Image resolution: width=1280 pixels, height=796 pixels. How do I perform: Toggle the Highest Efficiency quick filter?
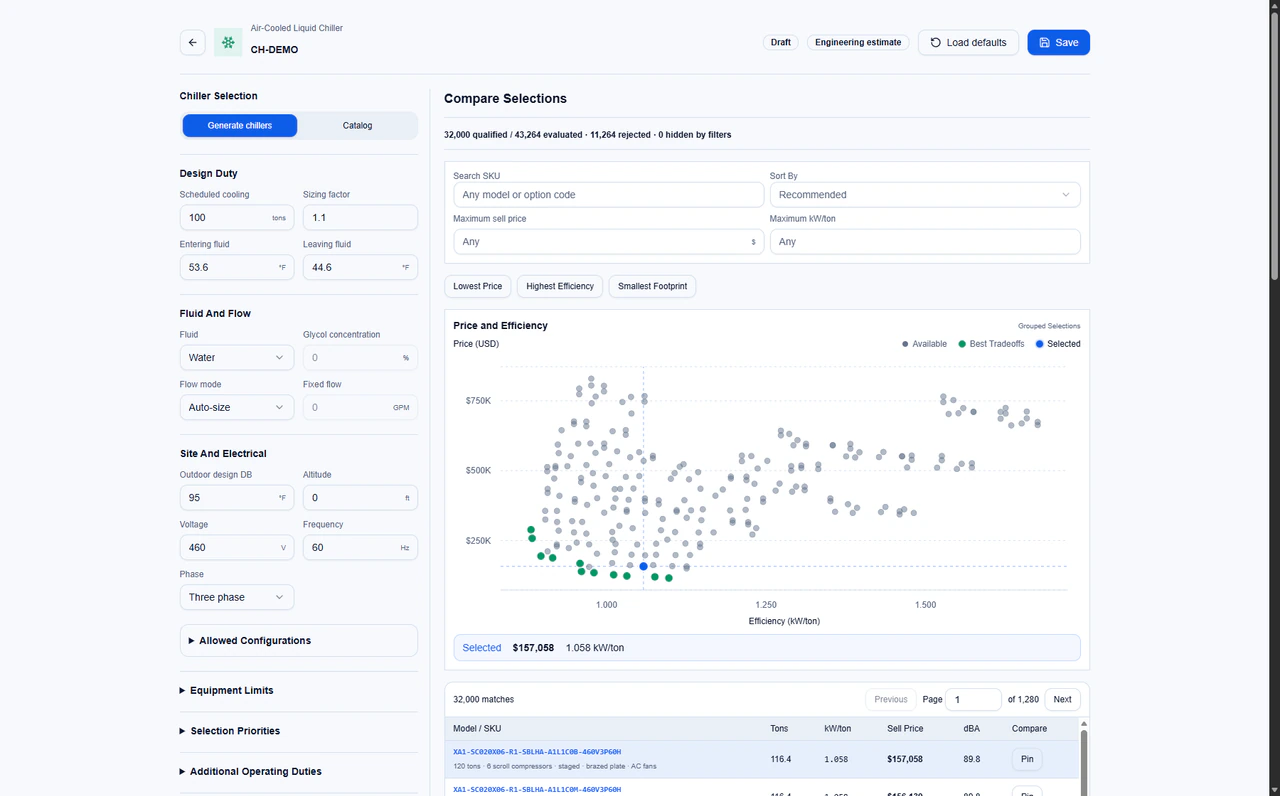pyautogui.click(x=560, y=286)
